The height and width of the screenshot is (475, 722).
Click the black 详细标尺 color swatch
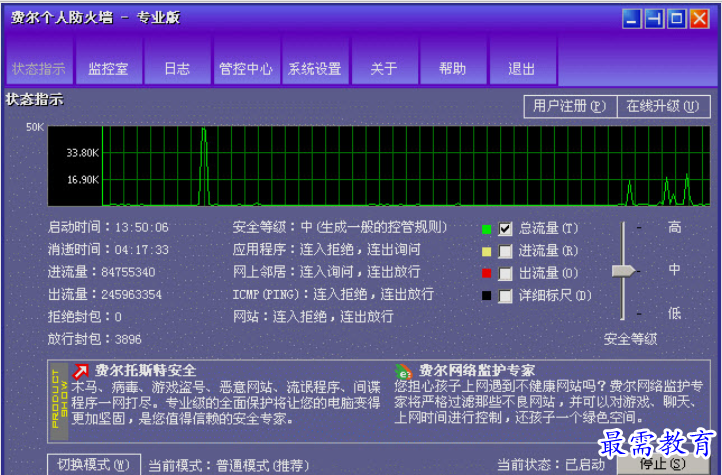[x=486, y=295]
